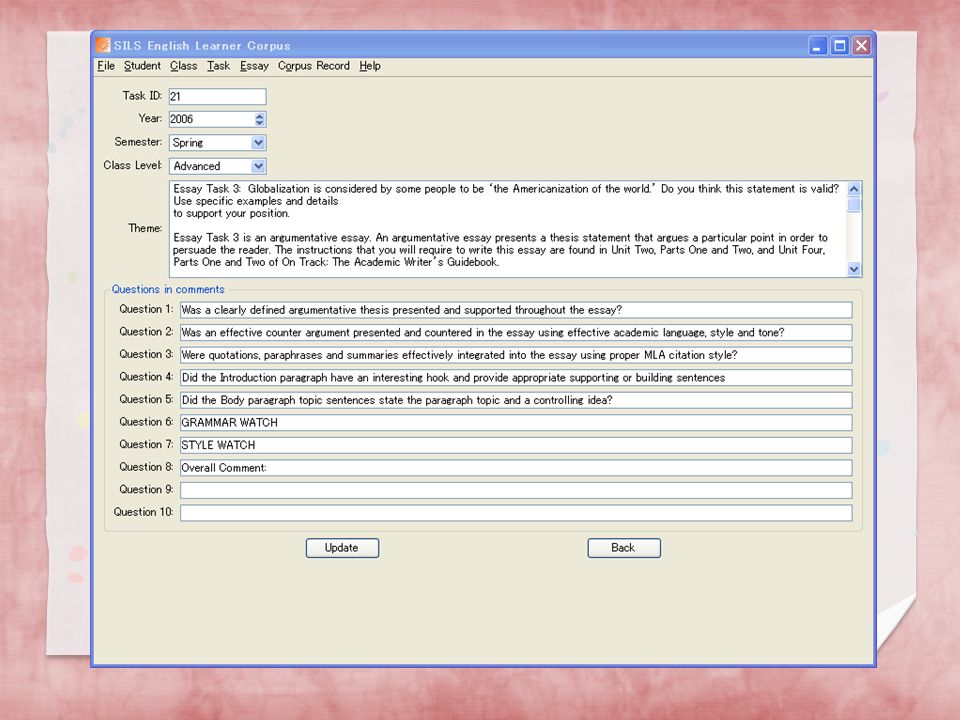Click the 'Semester:' label
960x720 pixels.
(138, 142)
